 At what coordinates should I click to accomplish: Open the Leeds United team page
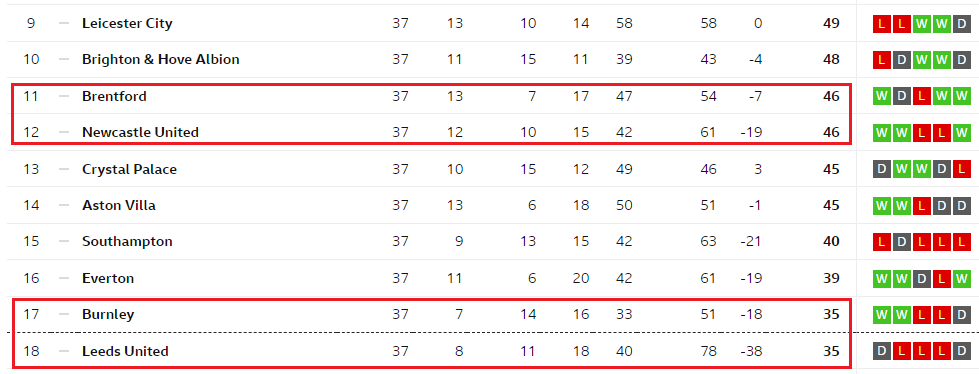pyautogui.click(x=125, y=352)
